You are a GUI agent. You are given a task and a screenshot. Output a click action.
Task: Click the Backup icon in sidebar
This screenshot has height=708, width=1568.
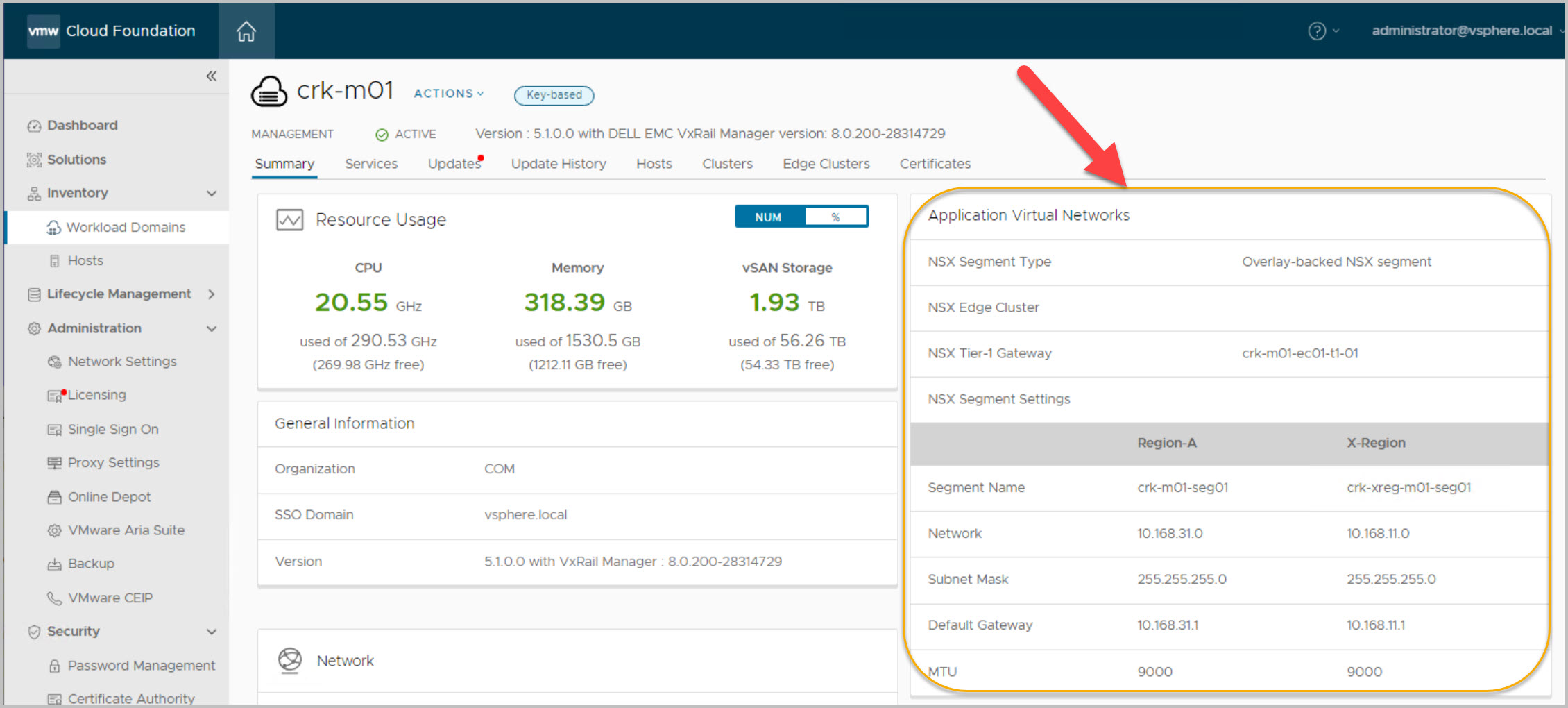(x=54, y=564)
